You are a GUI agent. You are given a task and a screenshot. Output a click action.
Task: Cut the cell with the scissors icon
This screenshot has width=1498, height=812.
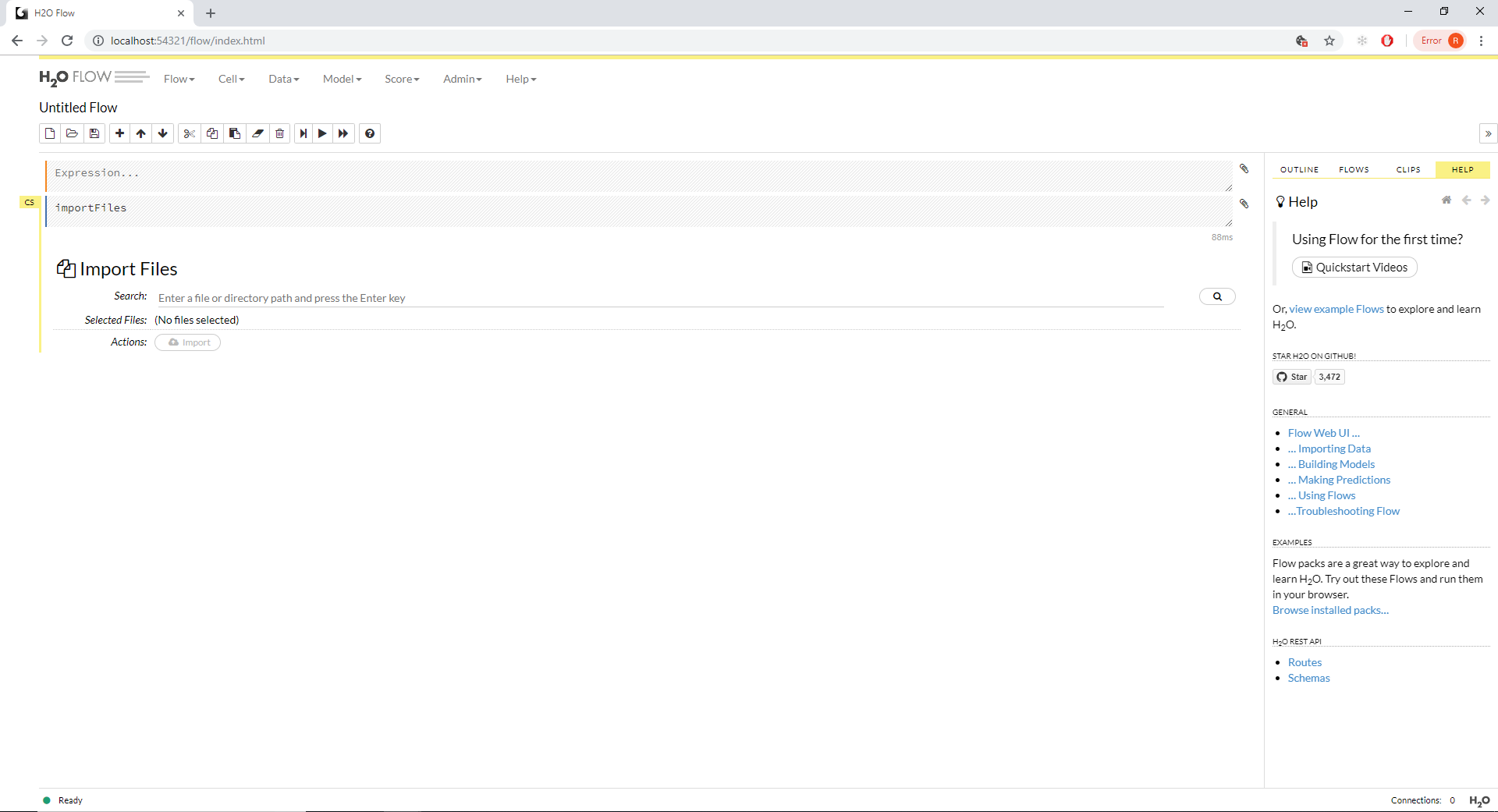click(189, 133)
